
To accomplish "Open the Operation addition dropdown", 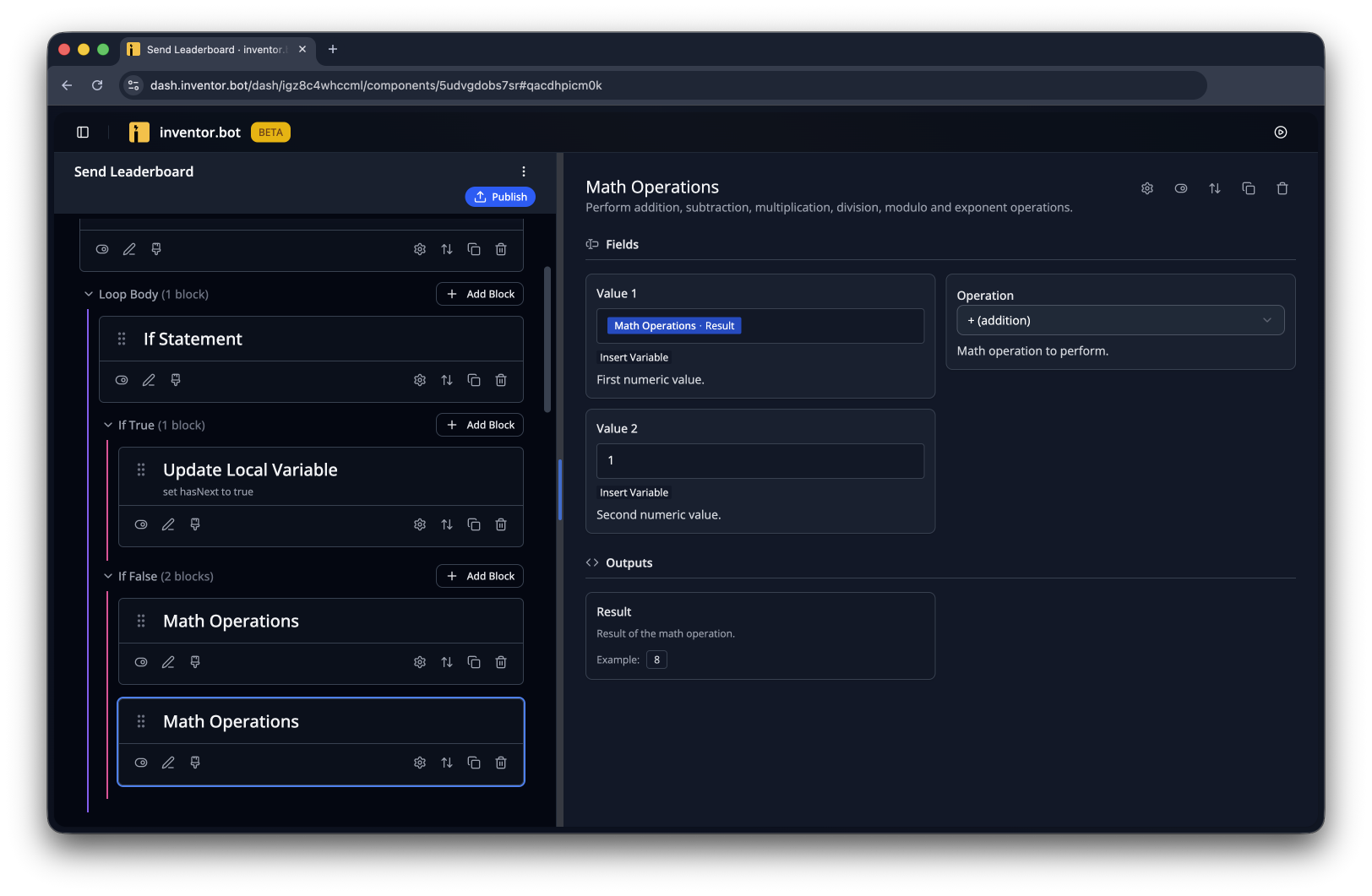I will (x=1120, y=320).
